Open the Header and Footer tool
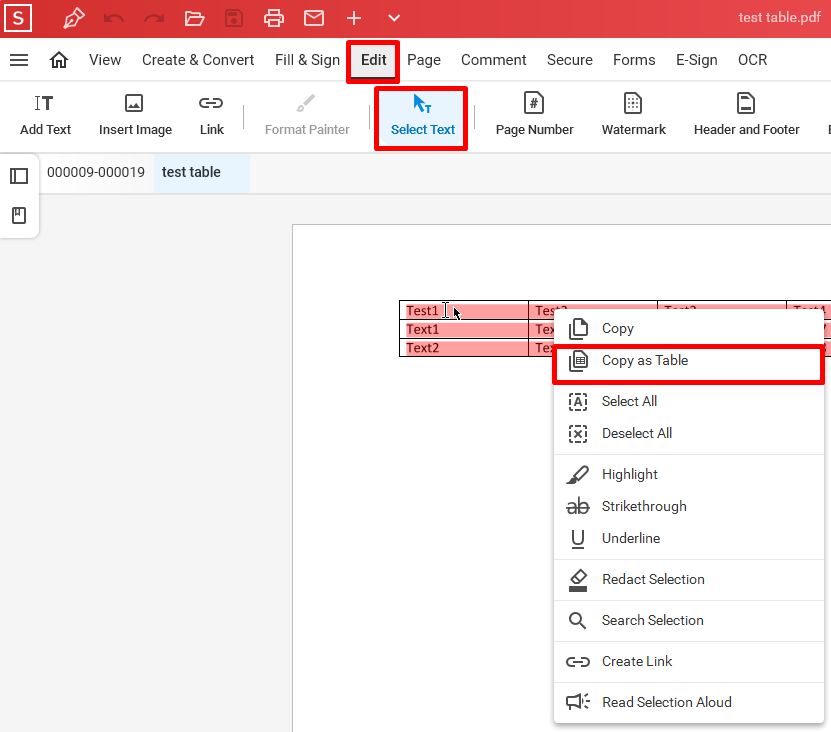The width and height of the screenshot is (831, 732). pos(746,116)
